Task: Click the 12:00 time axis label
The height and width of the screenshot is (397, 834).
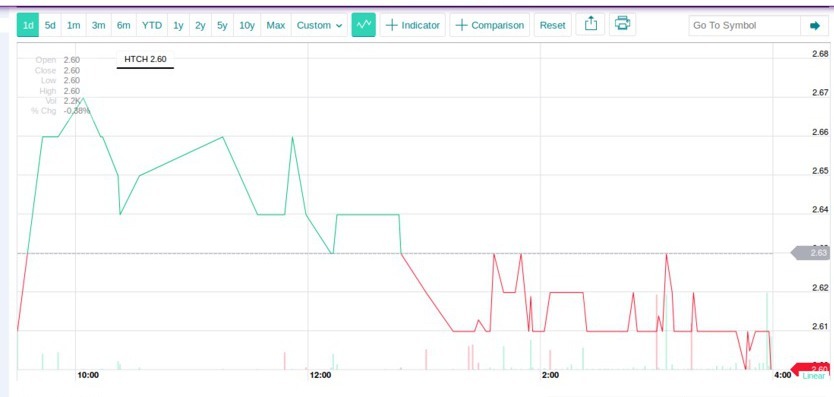Action: click(320, 375)
